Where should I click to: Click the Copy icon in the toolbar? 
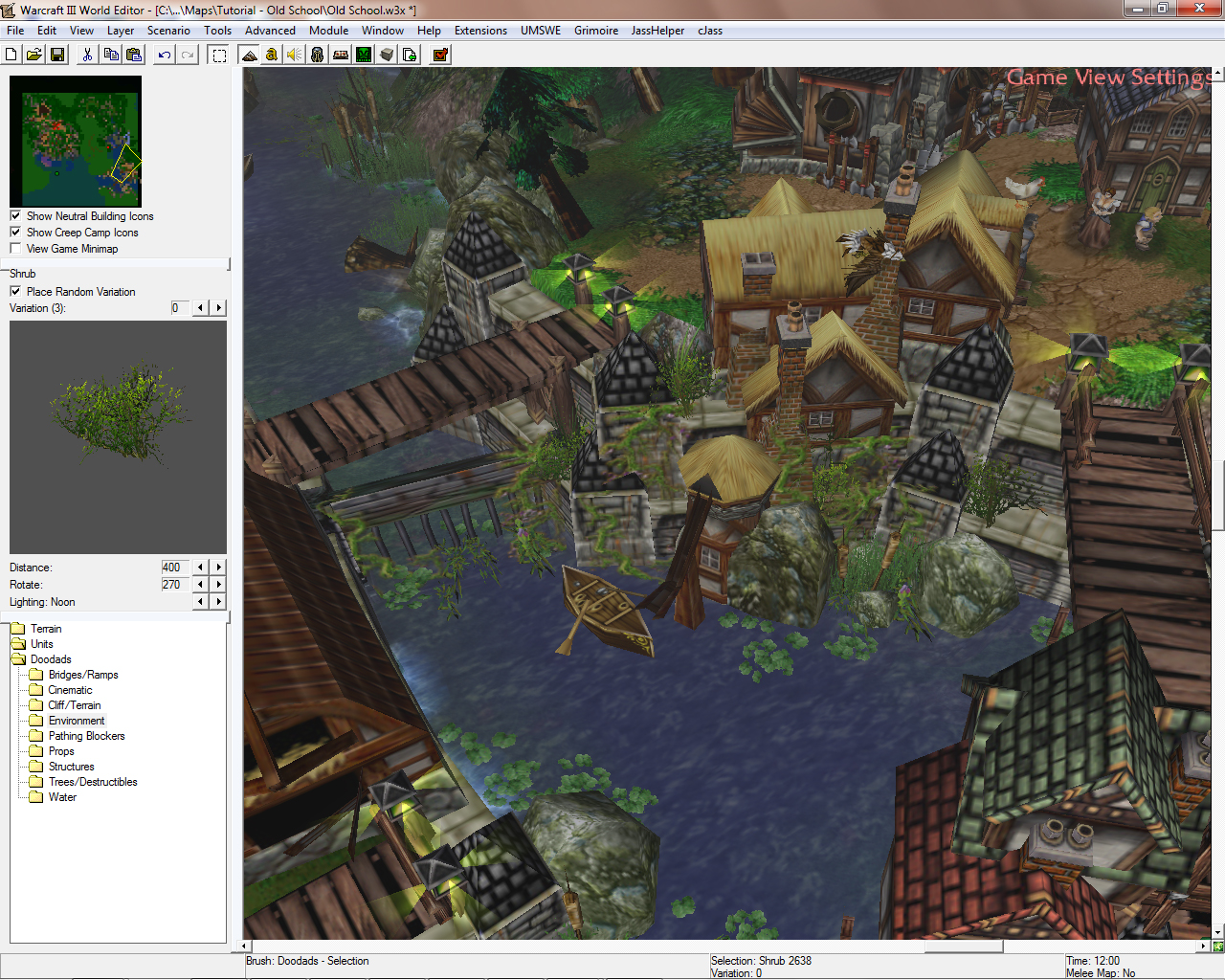point(111,55)
